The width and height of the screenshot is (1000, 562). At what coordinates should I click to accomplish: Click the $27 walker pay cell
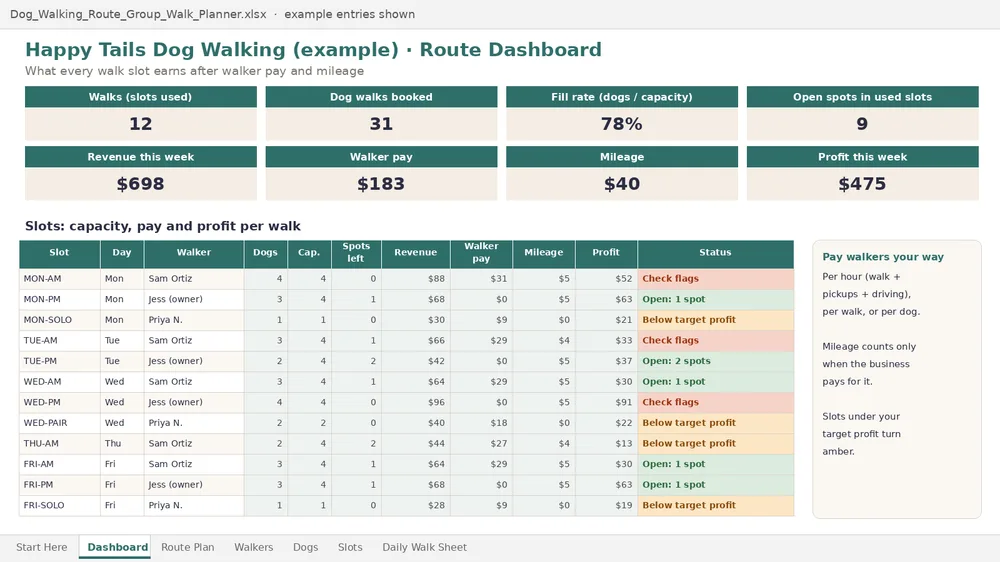[x=482, y=443]
